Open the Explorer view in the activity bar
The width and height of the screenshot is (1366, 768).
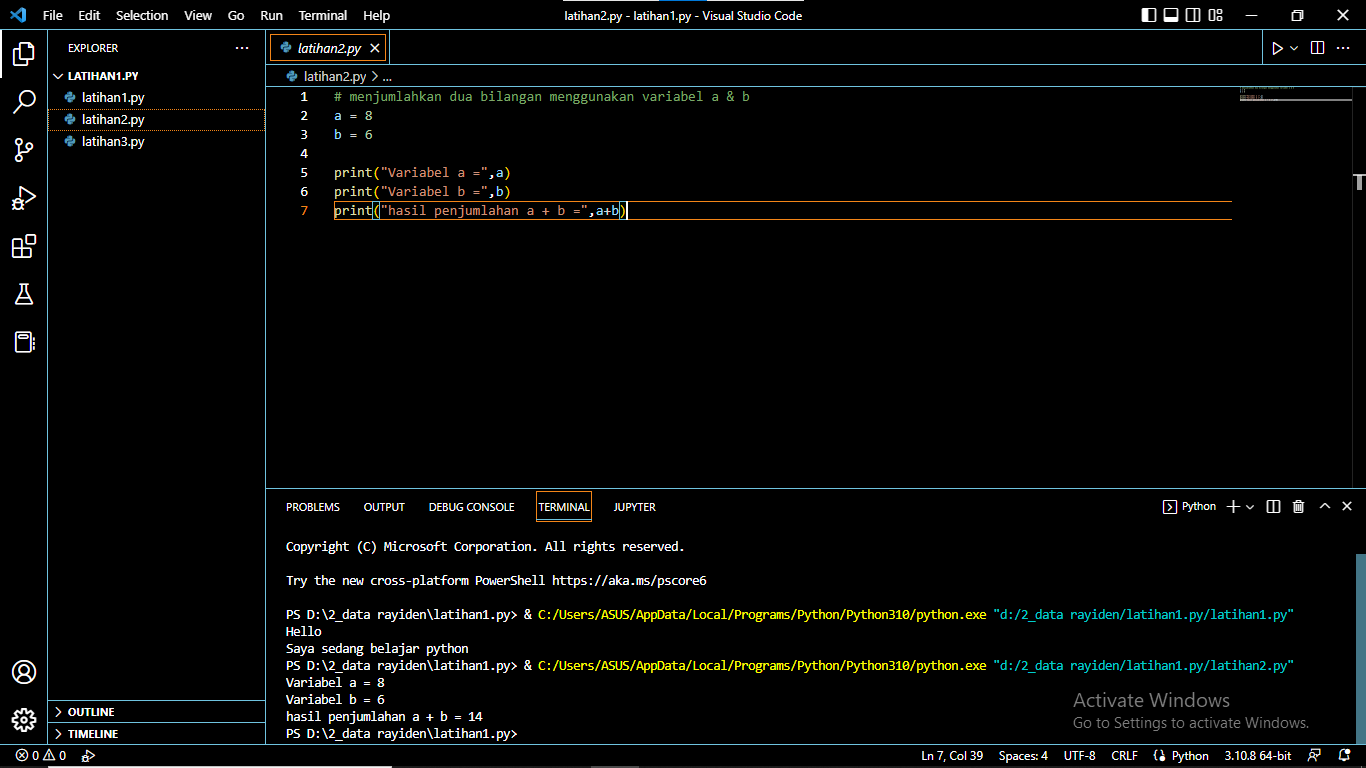pos(24,56)
